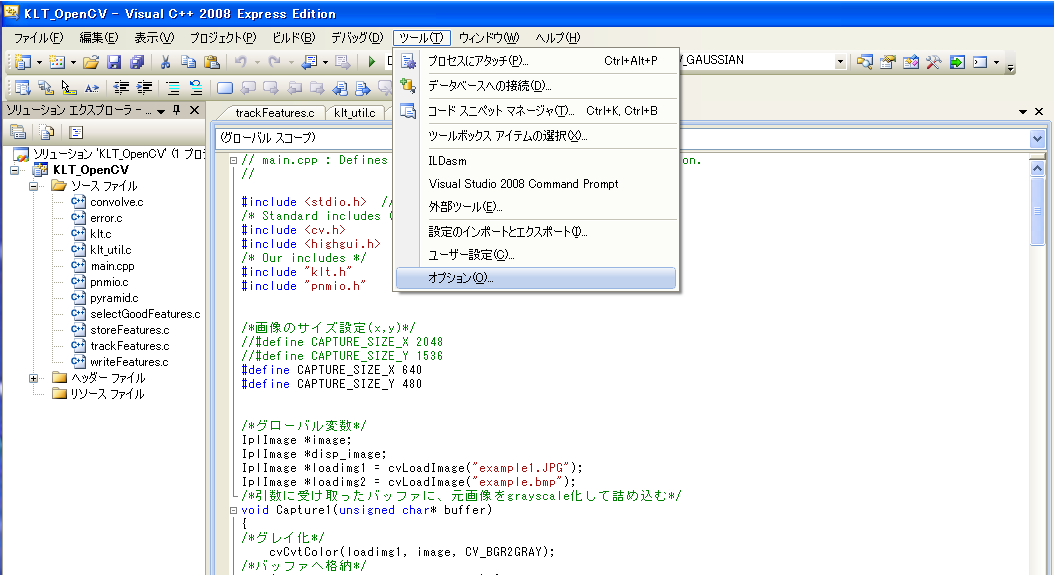Click the Add New Item toolbar icon
This screenshot has height=575, width=1054.
click(x=57, y=62)
